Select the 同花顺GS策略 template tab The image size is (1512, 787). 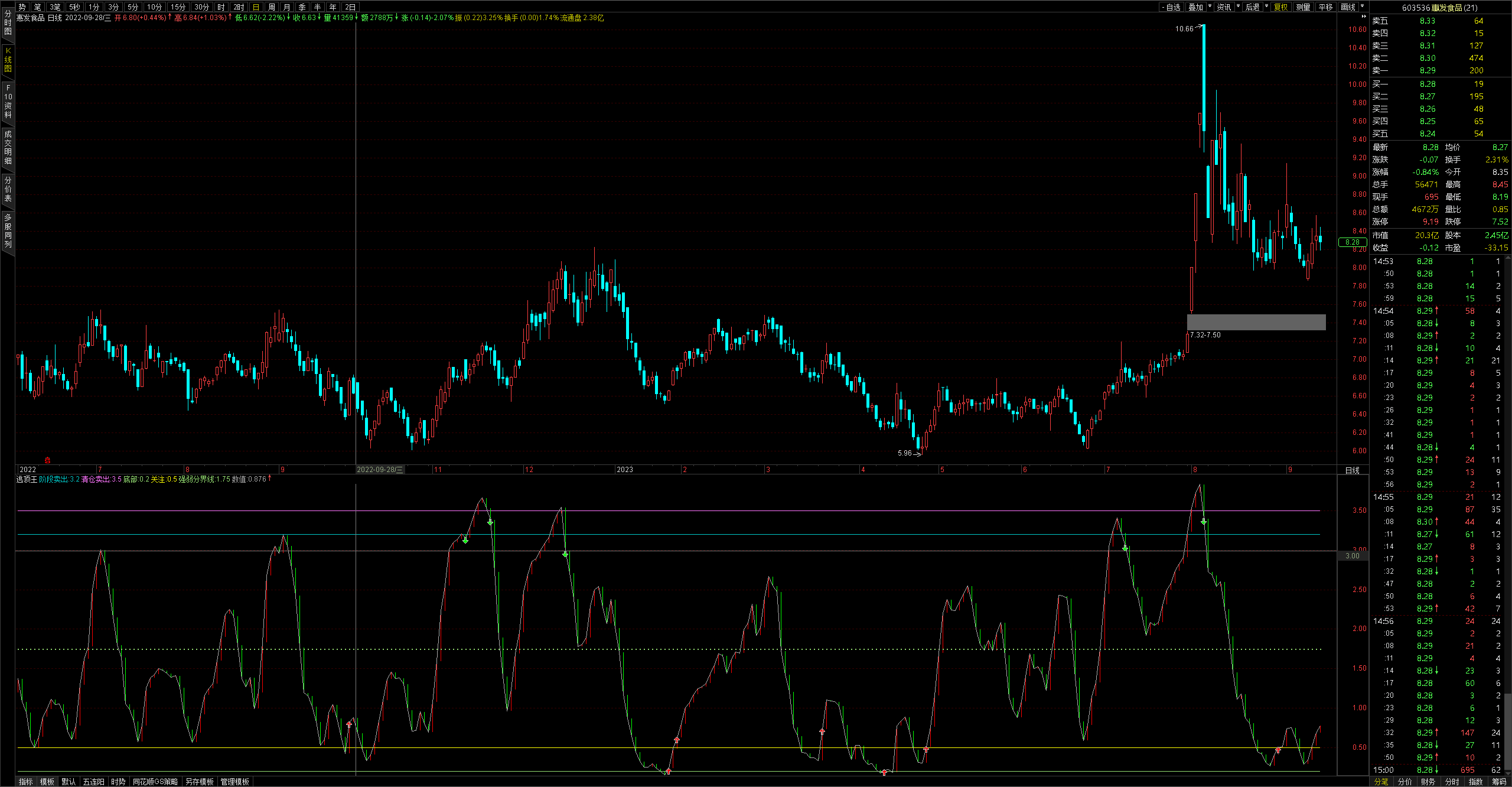[155, 782]
